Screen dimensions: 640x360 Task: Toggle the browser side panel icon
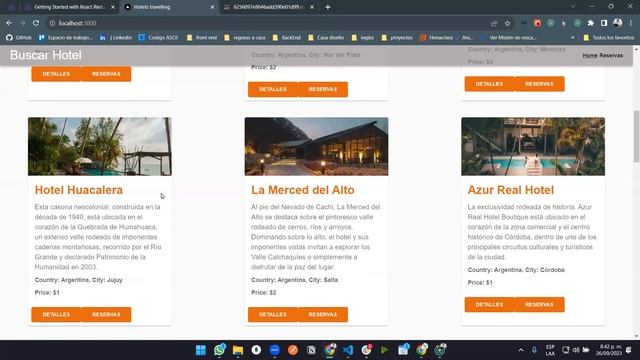604,23
